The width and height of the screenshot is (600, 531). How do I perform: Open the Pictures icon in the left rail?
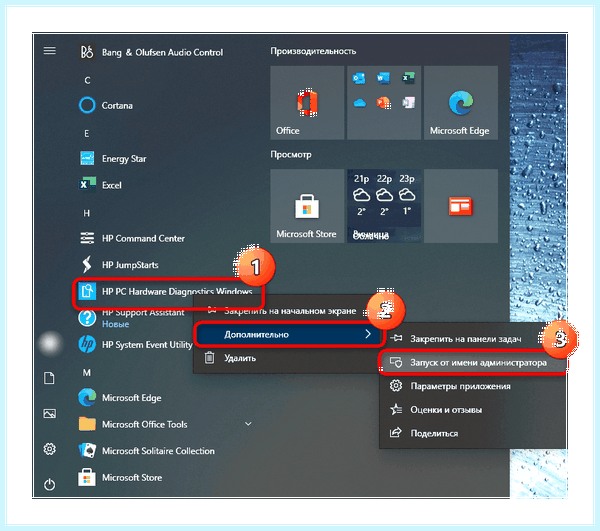pos(49,414)
